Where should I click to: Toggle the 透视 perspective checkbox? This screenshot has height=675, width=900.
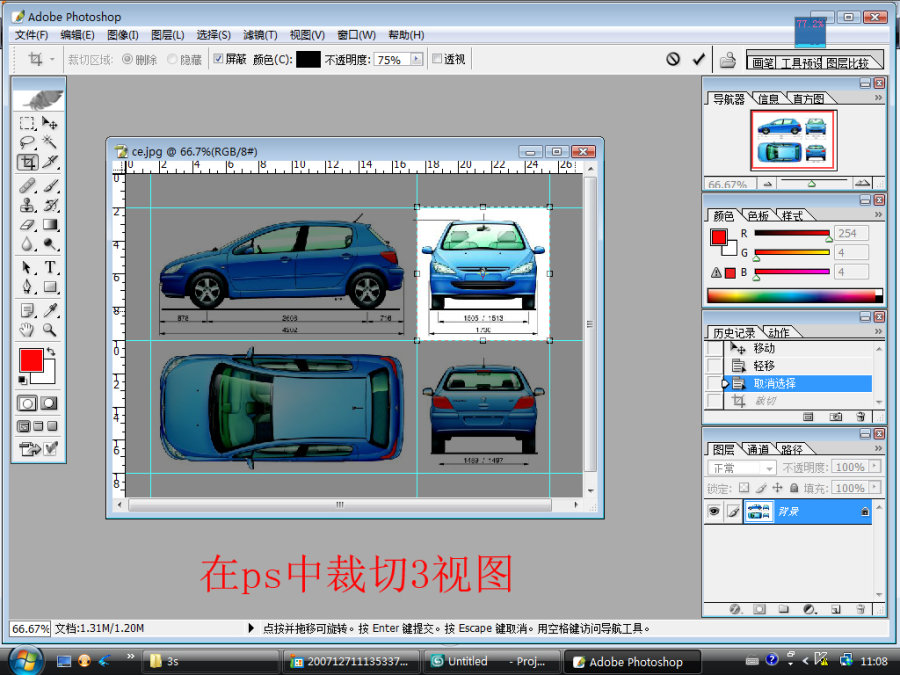(437, 59)
